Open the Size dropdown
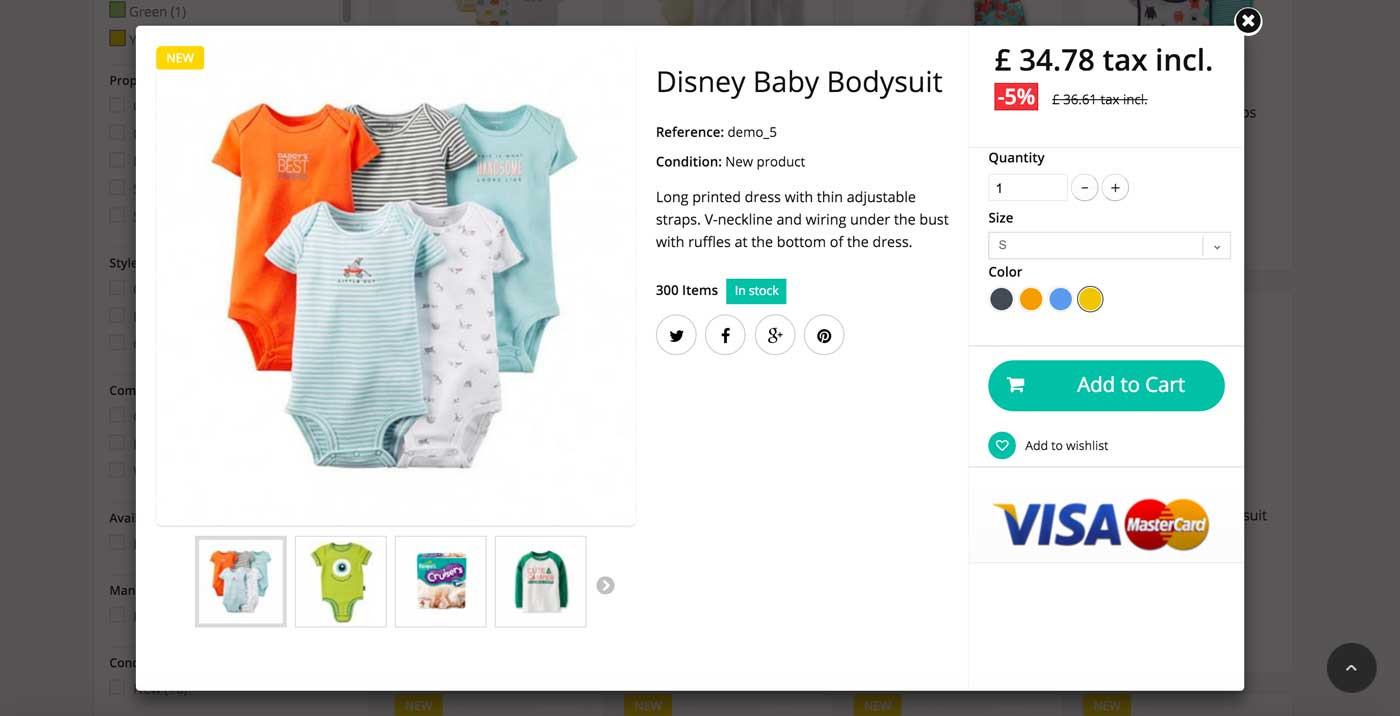Screen dimensions: 1400x716 tap(1109, 246)
